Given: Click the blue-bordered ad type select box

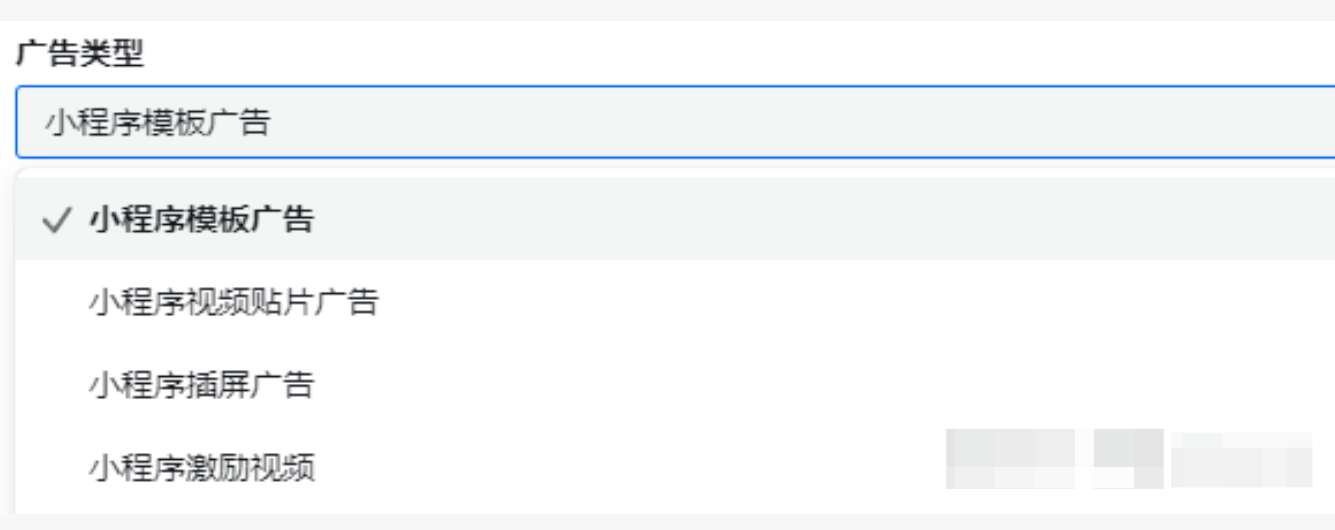Looking at the screenshot, I should [x=675, y=123].
